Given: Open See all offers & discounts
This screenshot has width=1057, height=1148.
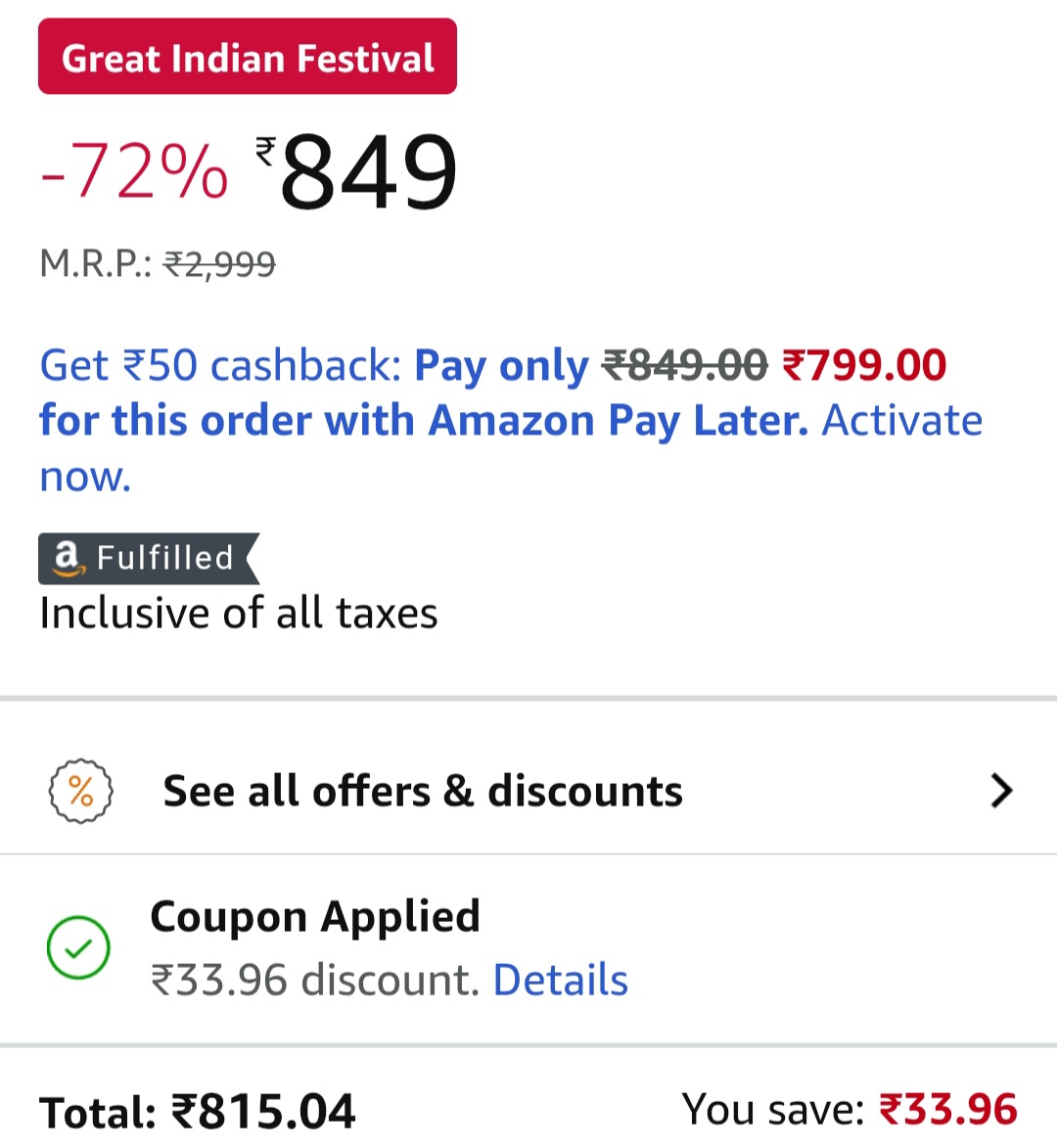Looking at the screenshot, I should coord(423,791).
